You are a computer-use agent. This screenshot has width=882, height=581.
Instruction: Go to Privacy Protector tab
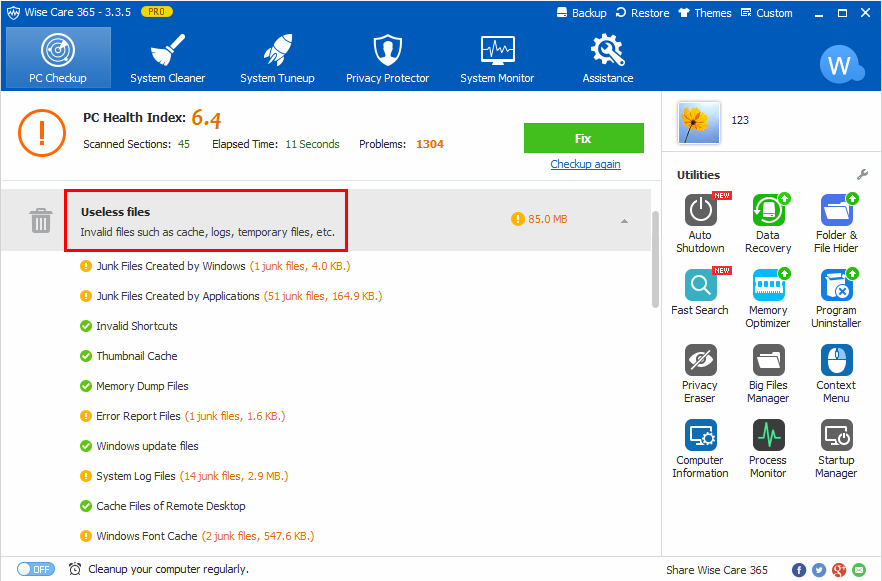coord(387,58)
